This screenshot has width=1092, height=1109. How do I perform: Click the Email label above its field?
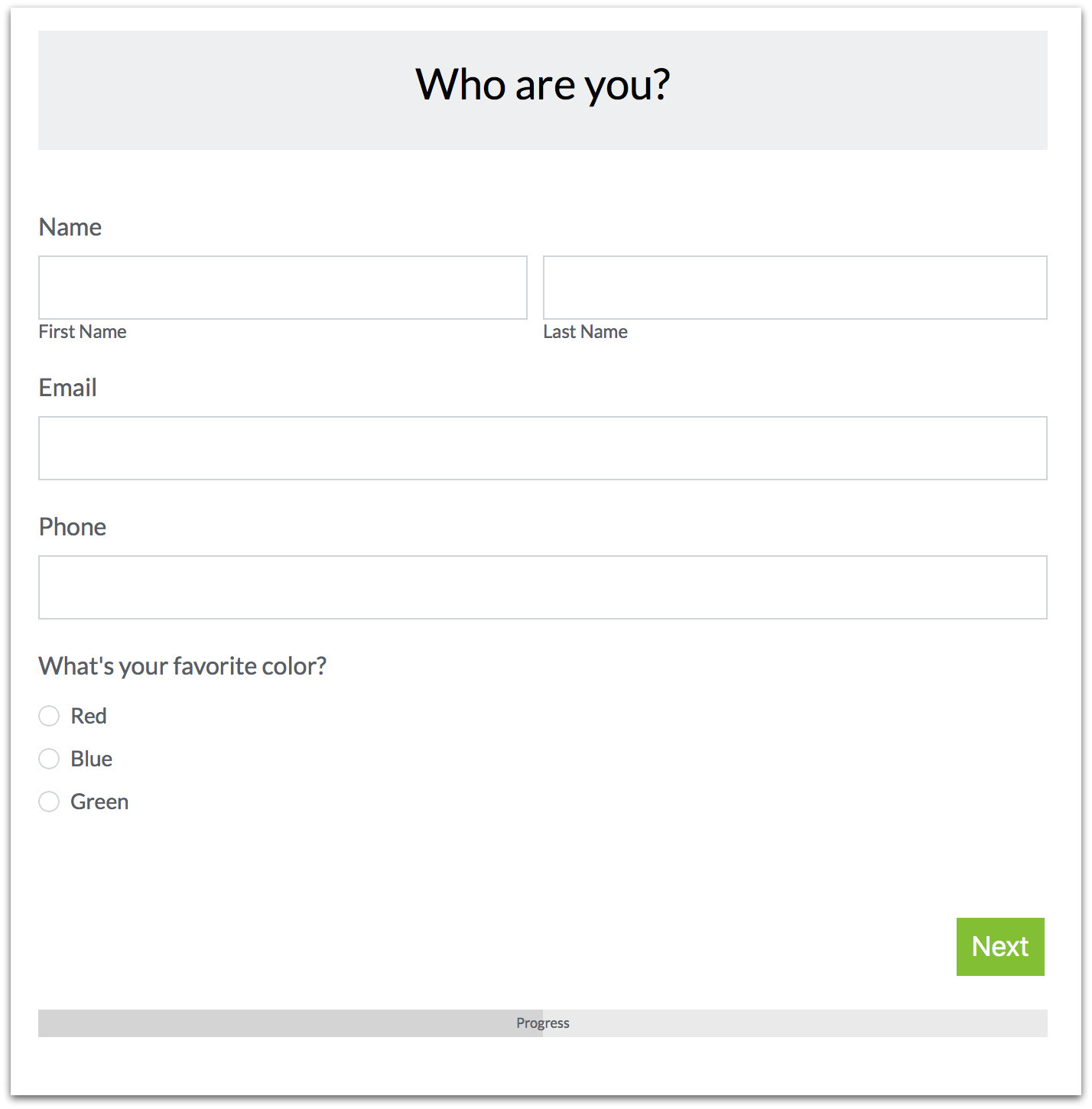click(67, 388)
